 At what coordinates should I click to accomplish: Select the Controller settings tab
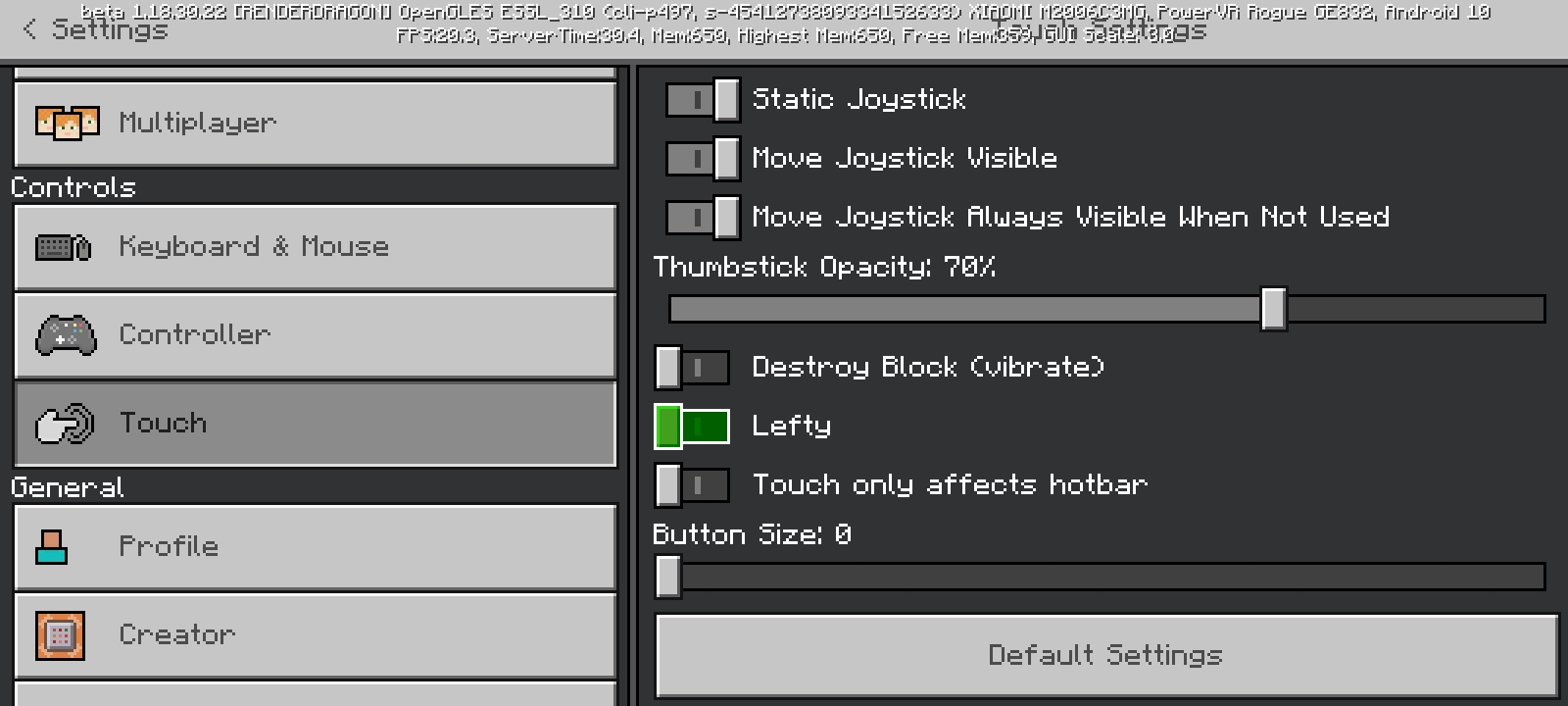(316, 335)
